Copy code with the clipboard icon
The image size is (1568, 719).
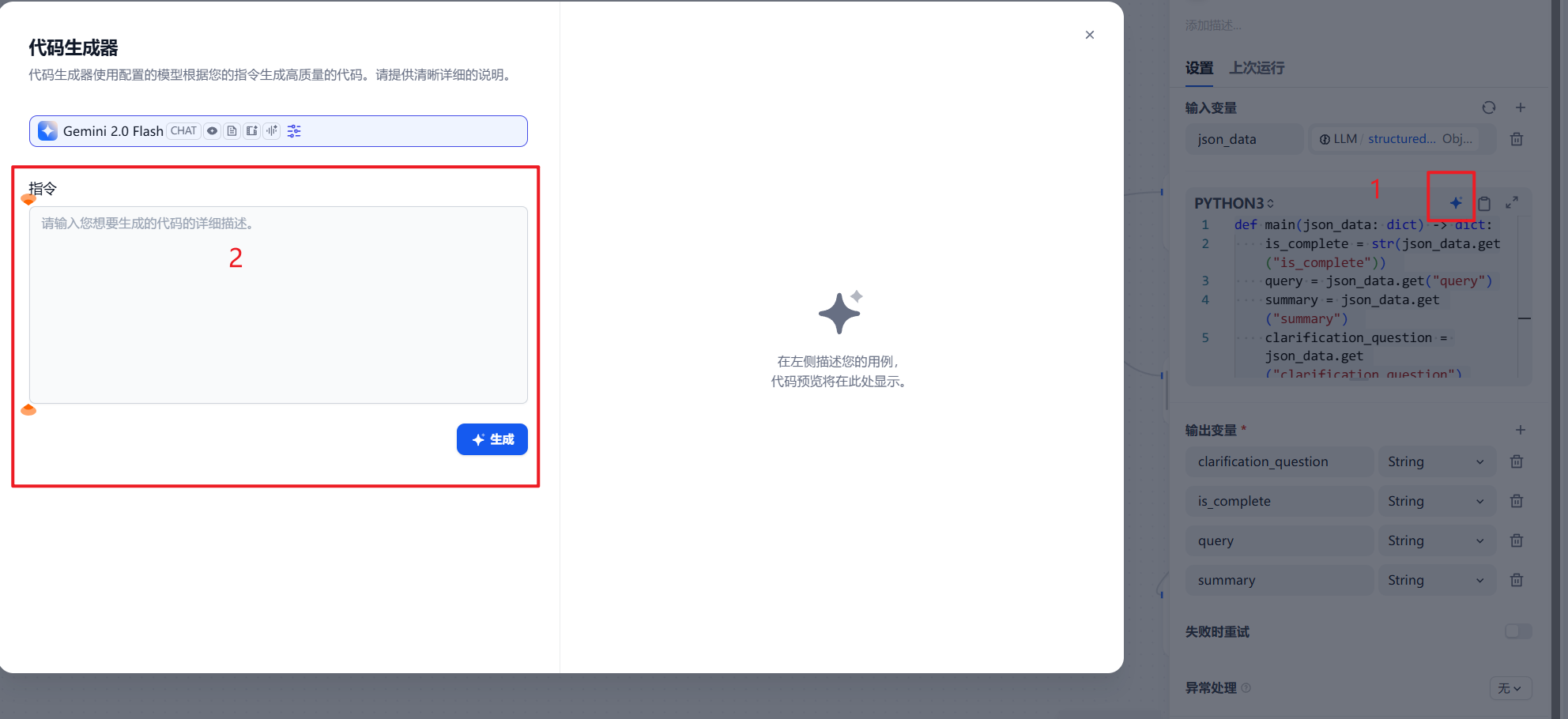coord(1484,203)
